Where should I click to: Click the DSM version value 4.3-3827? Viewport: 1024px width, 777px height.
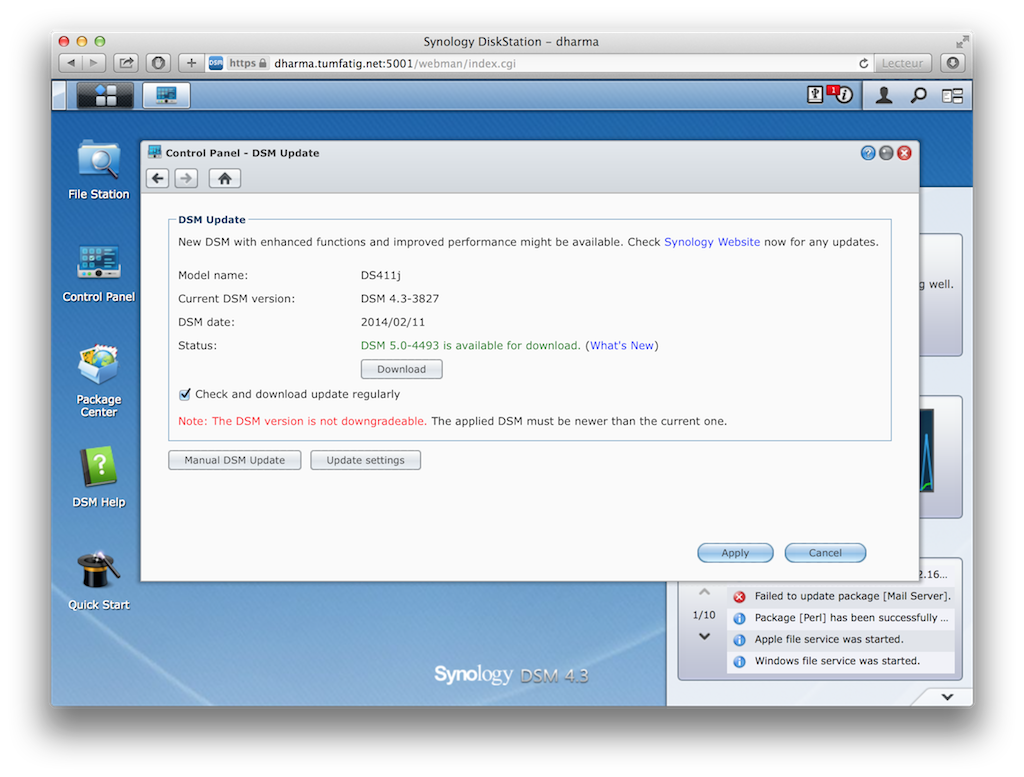(400, 298)
